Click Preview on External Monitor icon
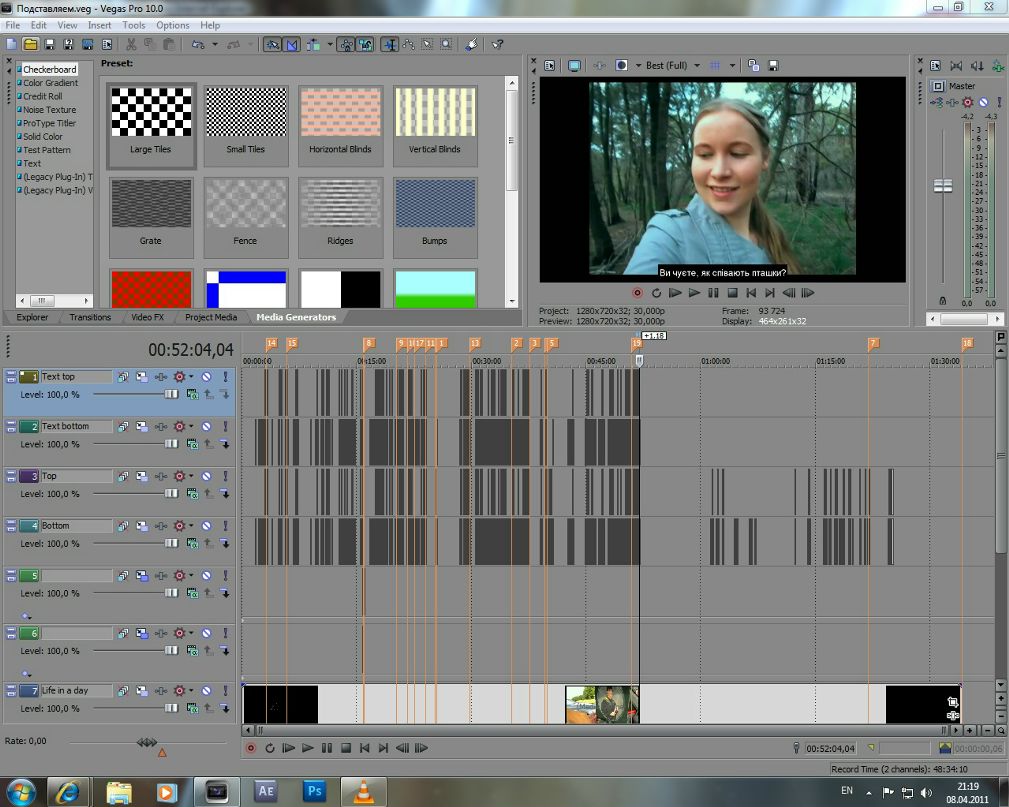The image size is (1009, 807). (574, 66)
